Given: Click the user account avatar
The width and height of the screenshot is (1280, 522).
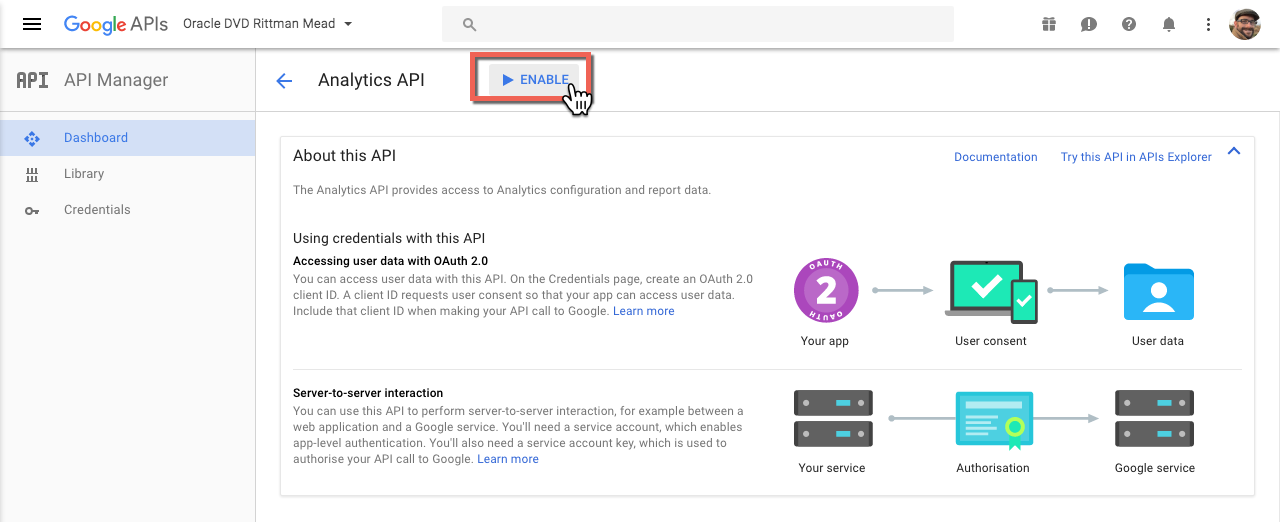Looking at the screenshot, I should (1245, 24).
